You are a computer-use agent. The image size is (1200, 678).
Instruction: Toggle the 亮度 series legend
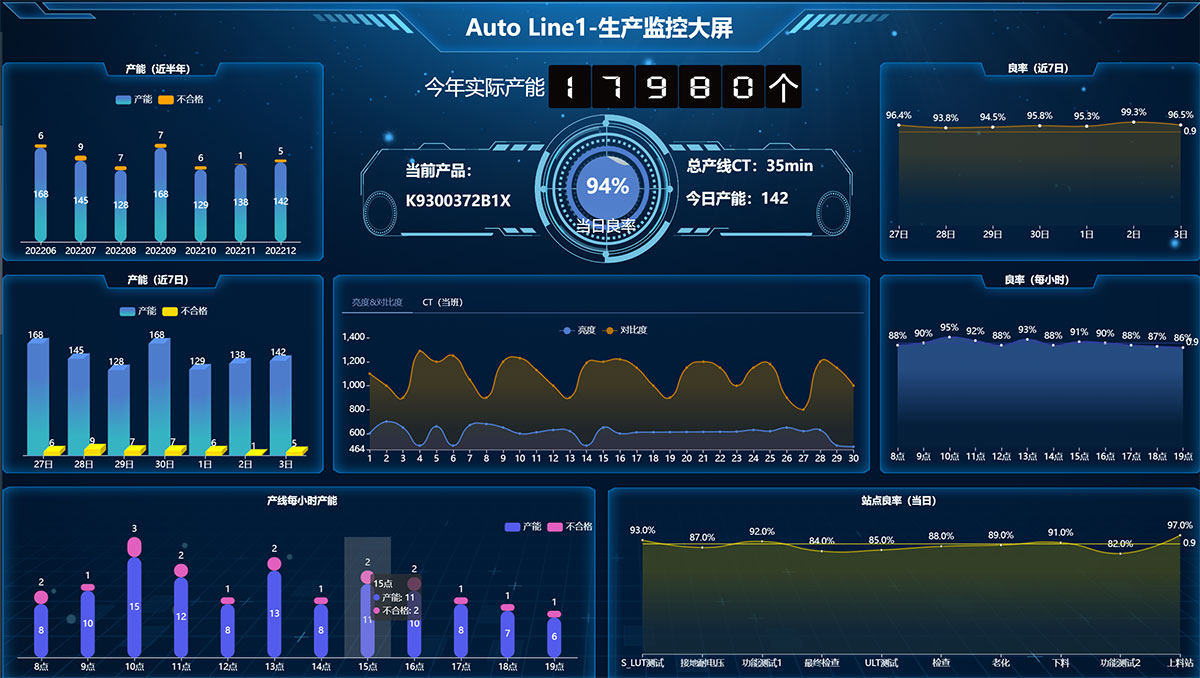[x=577, y=330]
